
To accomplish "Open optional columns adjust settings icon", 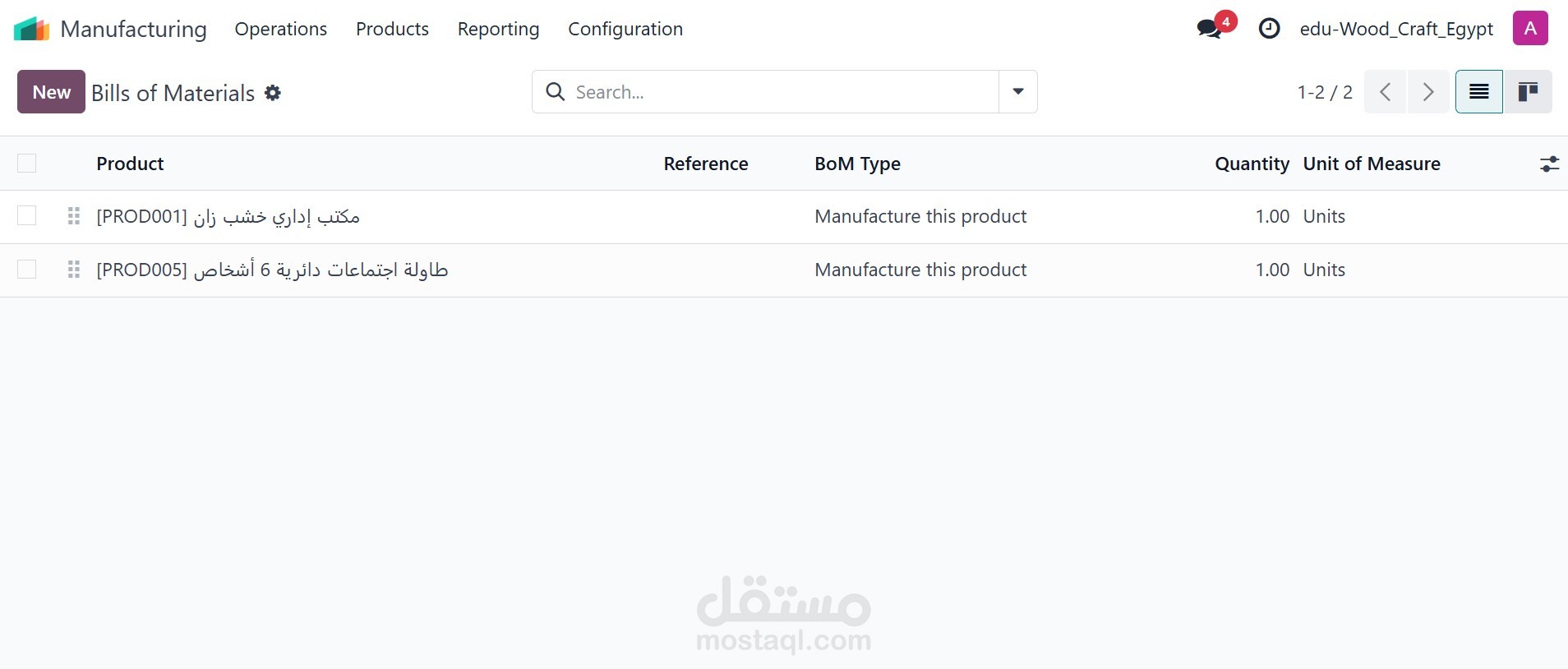I will pos(1549,164).
